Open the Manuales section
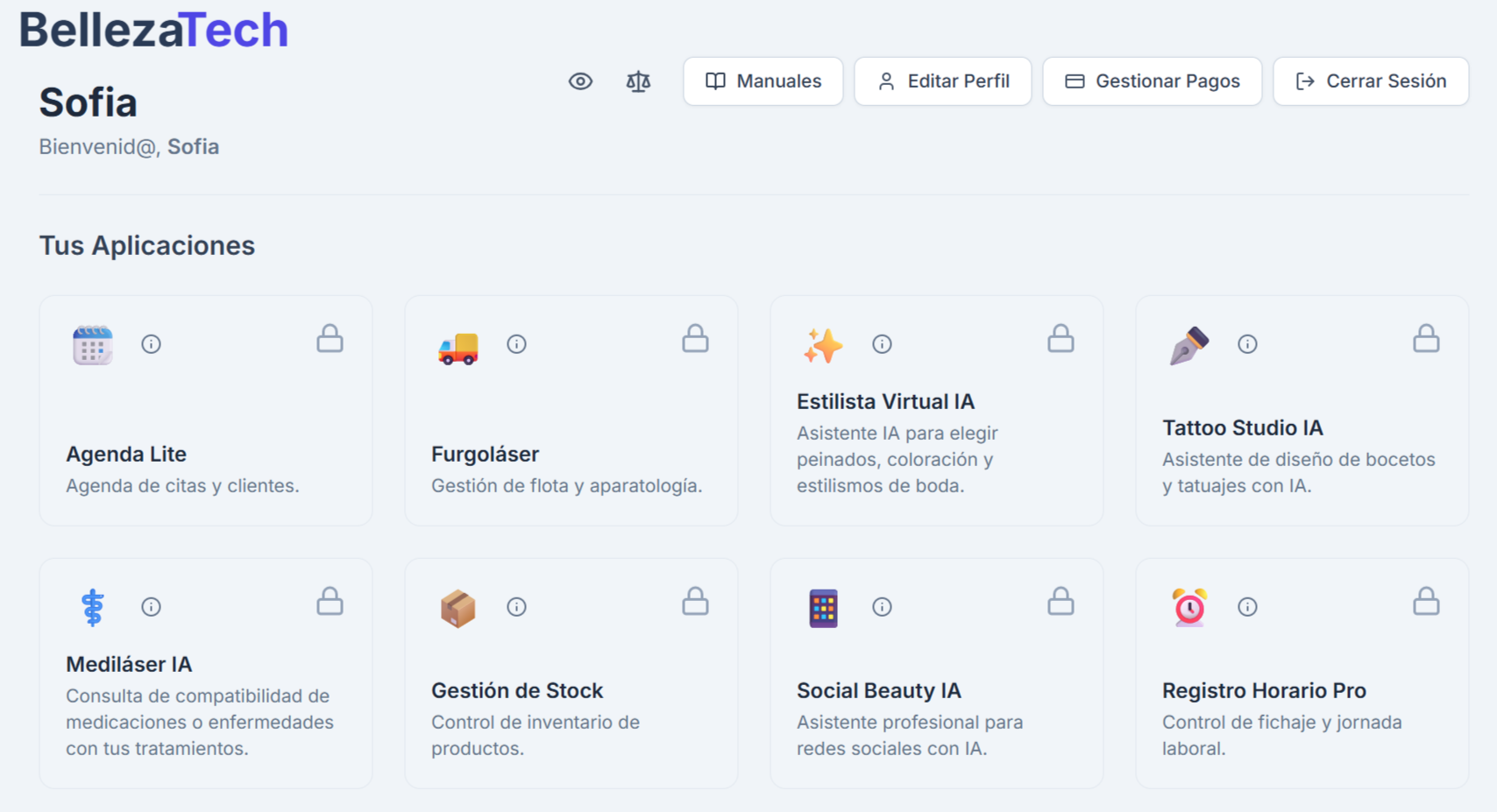The image size is (1497, 812). (x=762, y=81)
